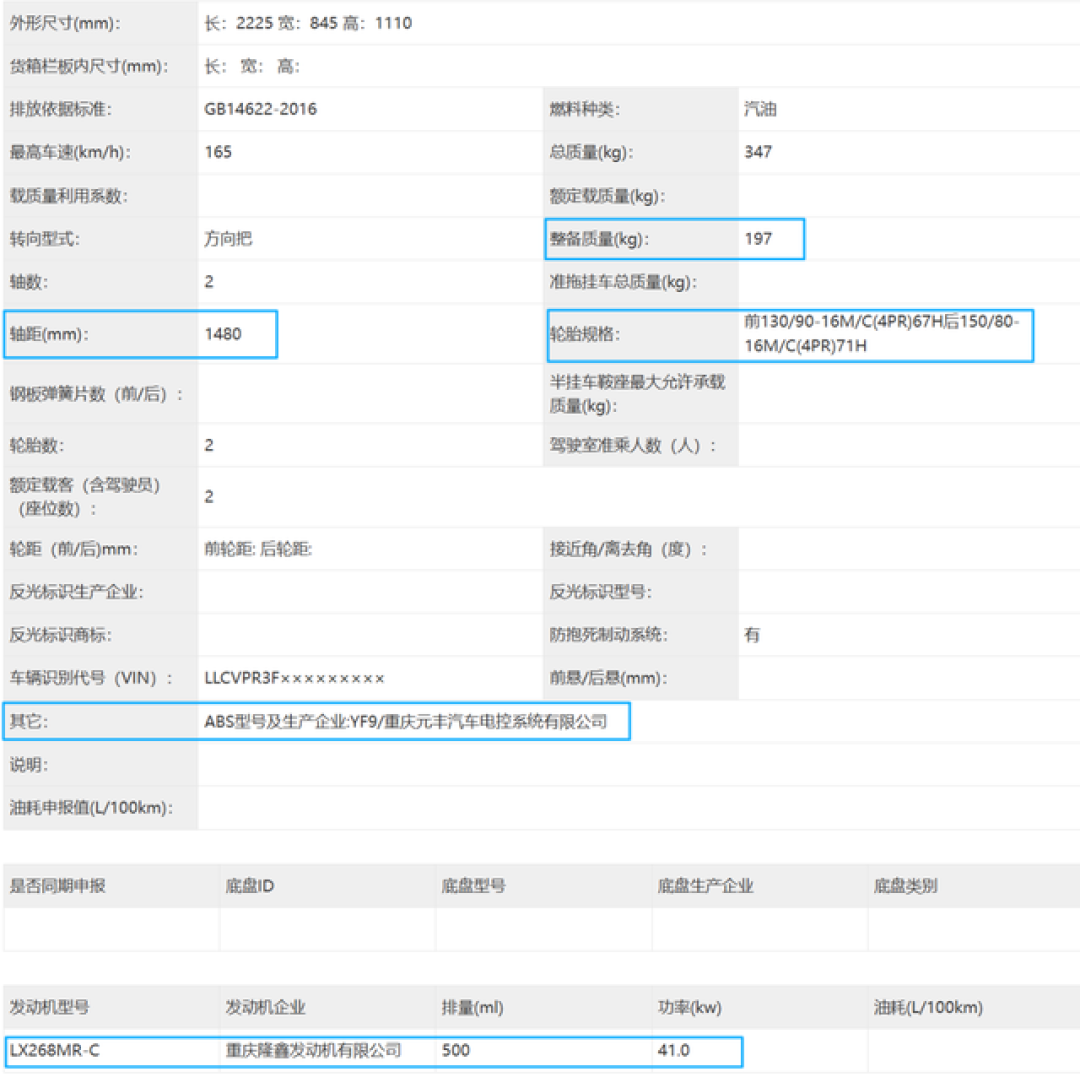Click the 底盘类别 column header
Viewport: 1080px width, 1077px height.
[905, 886]
